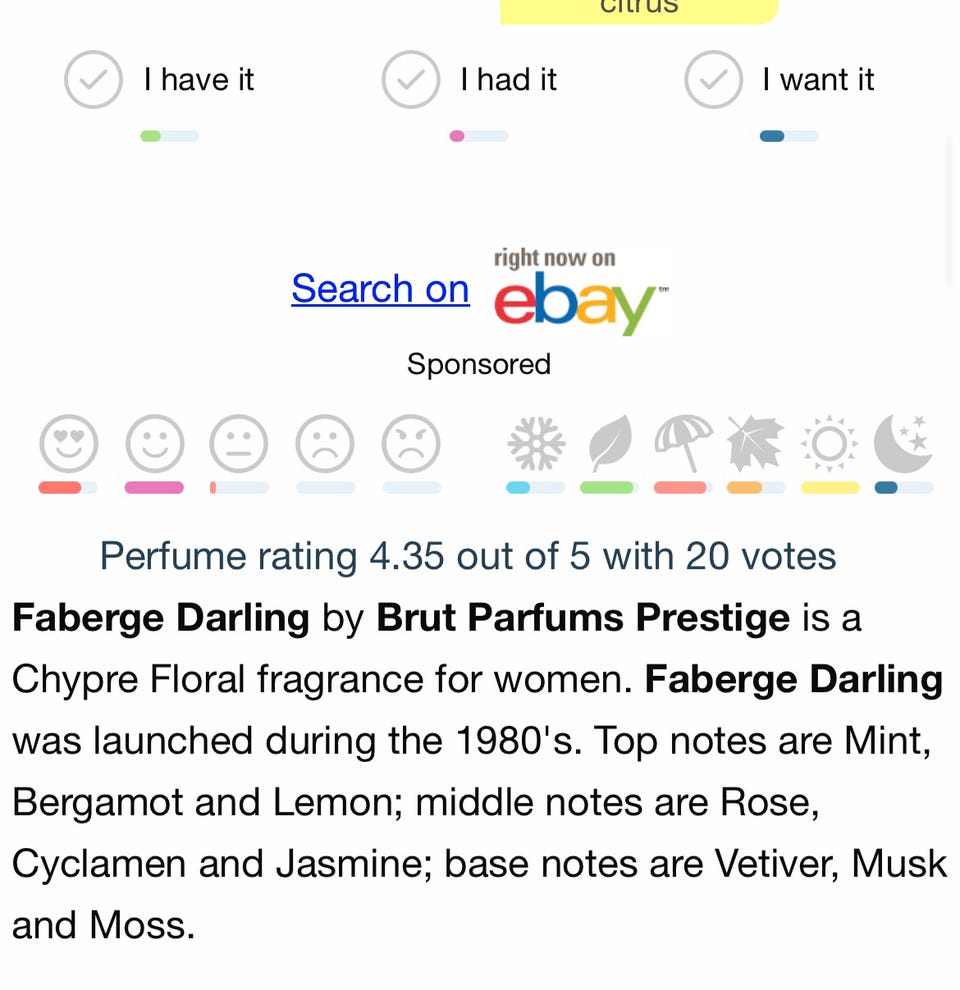Check the "I have it" checkmark

click(x=93, y=80)
